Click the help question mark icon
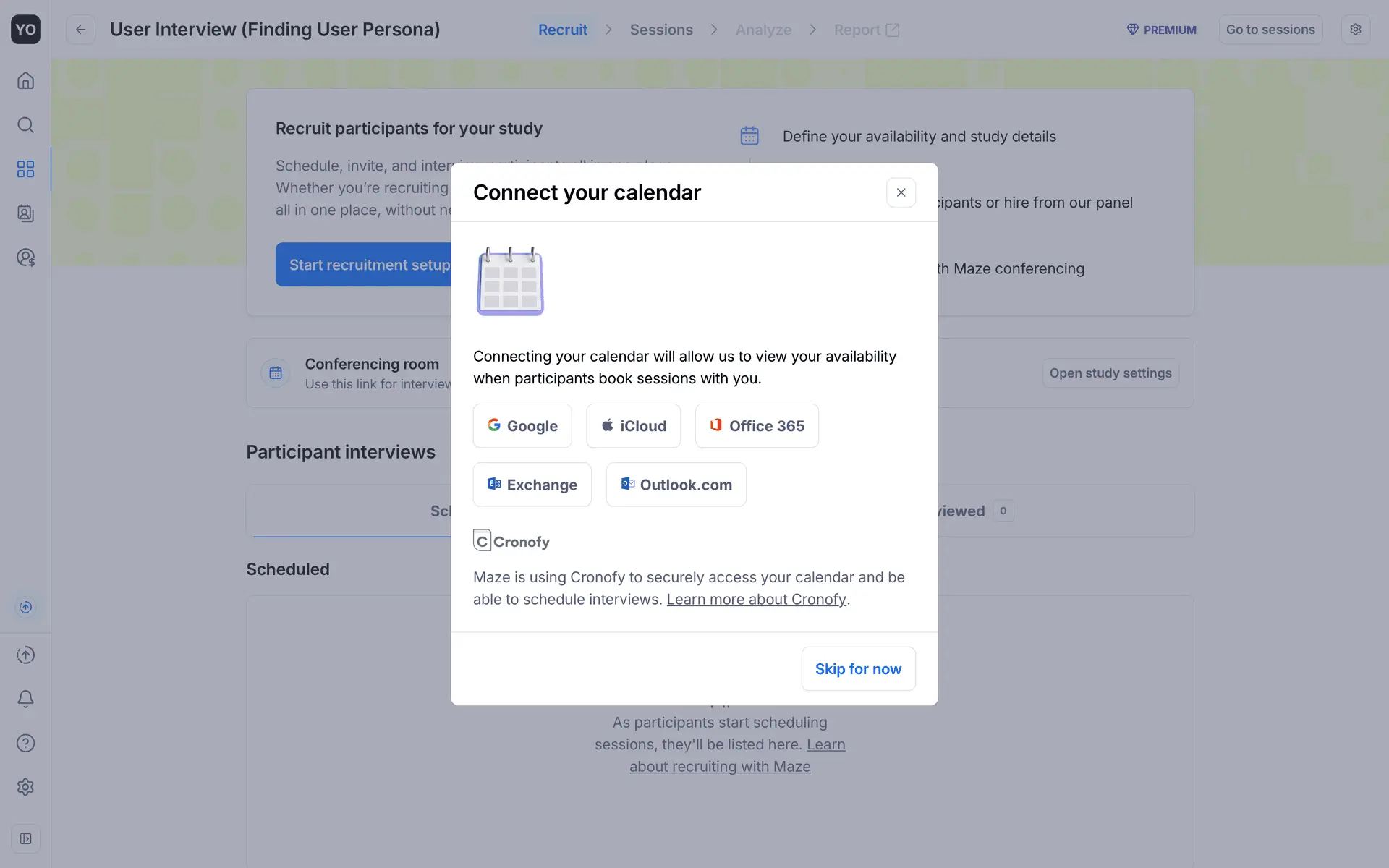 [25, 743]
